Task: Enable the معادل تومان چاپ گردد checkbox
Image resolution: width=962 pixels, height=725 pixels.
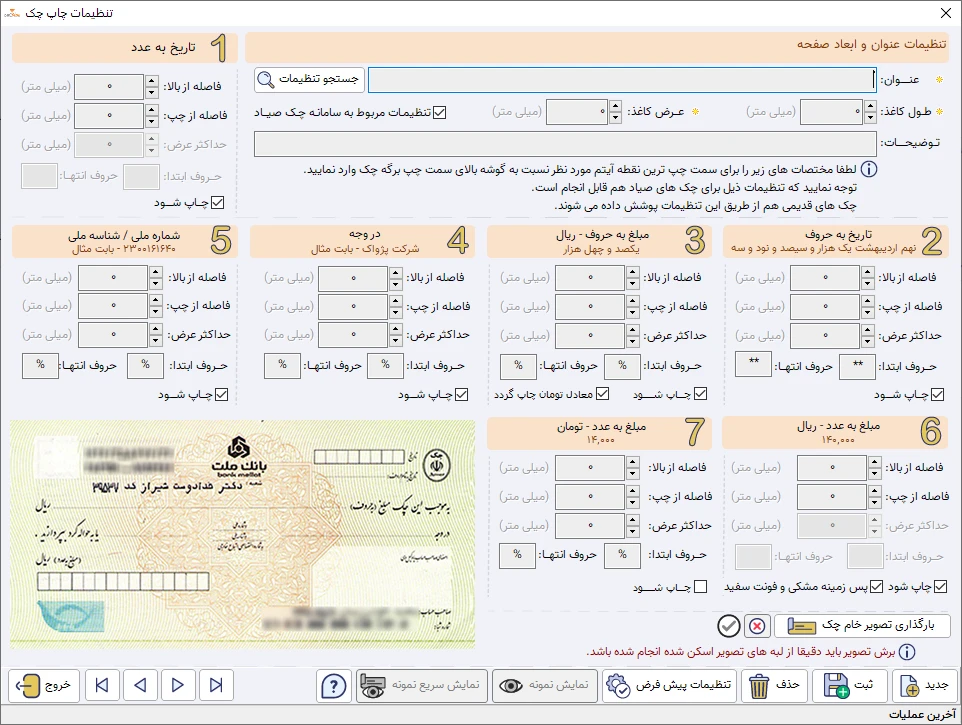Action: tap(603, 394)
